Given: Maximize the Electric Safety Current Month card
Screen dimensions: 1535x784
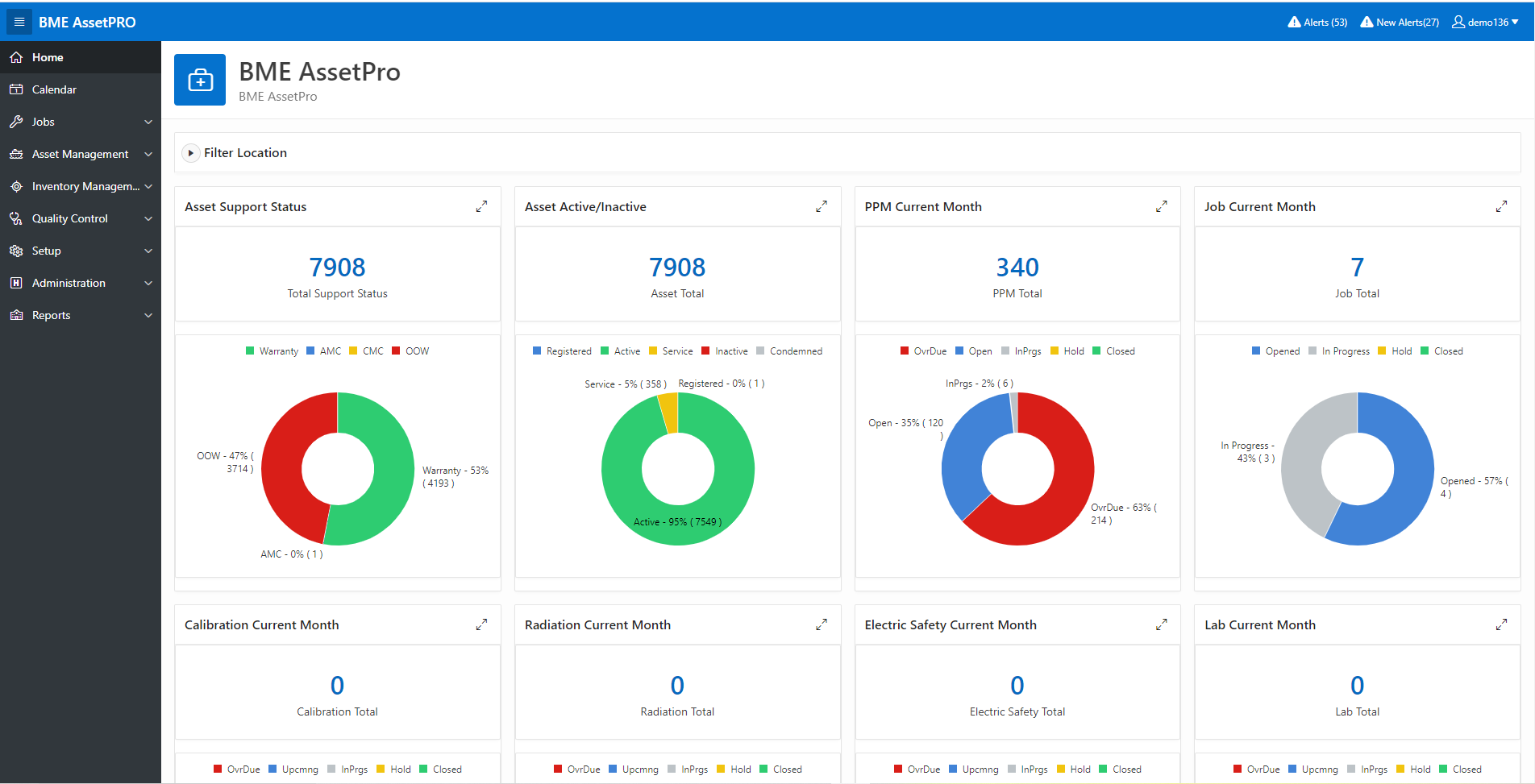Looking at the screenshot, I should tap(1162, 624).
